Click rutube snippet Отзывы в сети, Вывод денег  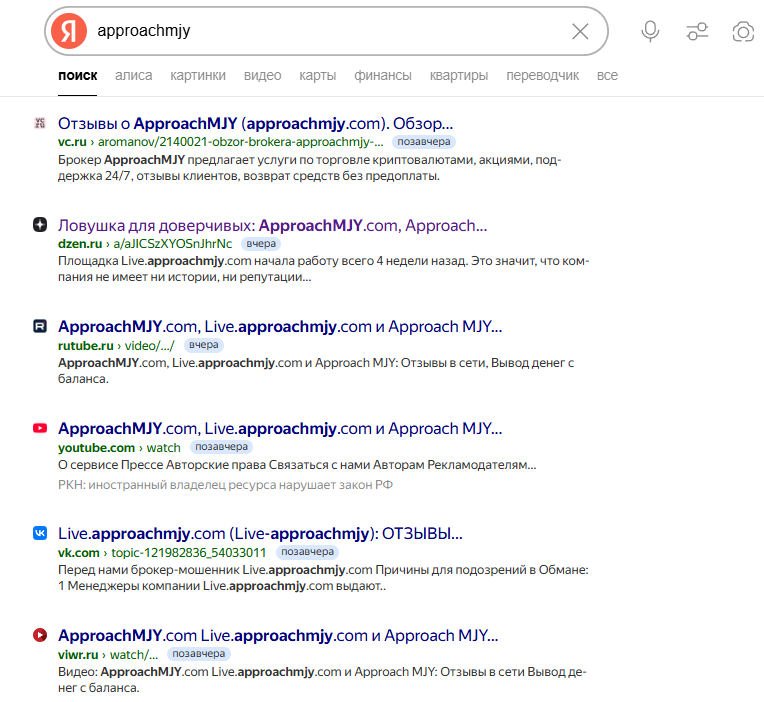(x=316, y=371)
